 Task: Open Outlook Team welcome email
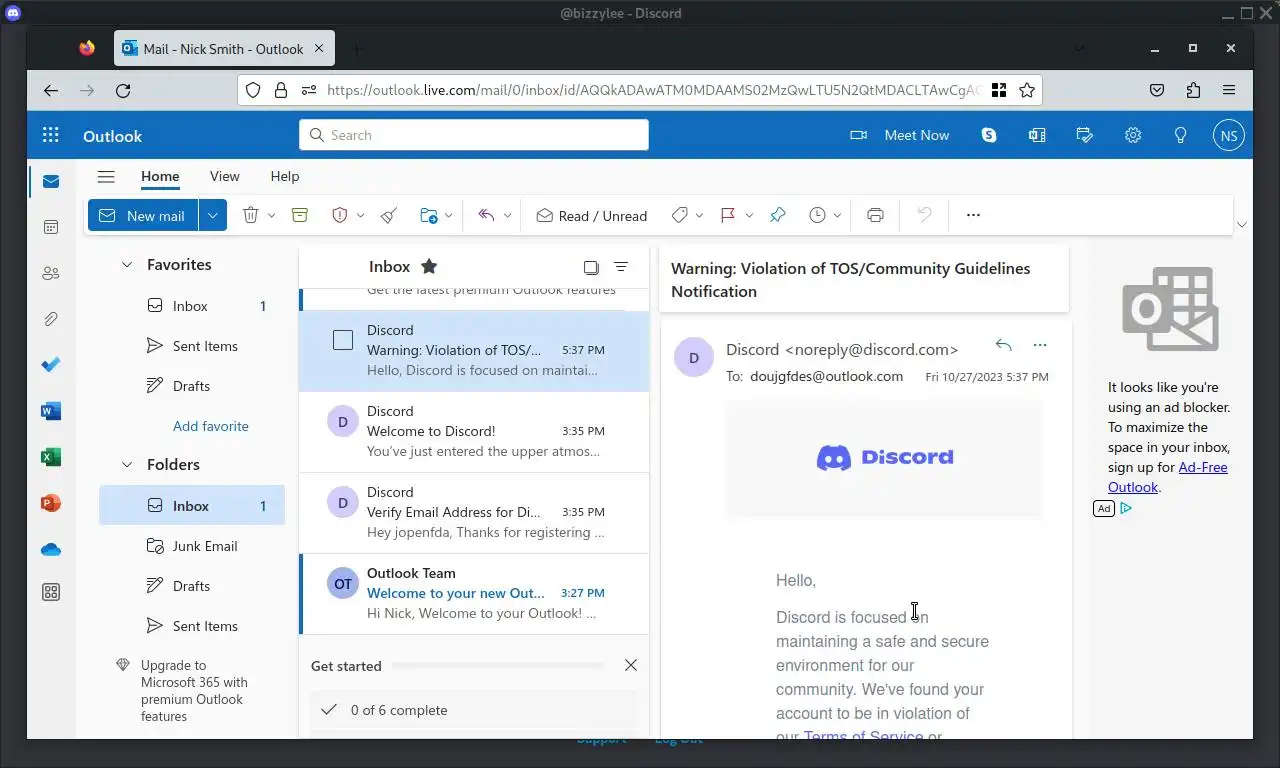[x=474, y=593]
